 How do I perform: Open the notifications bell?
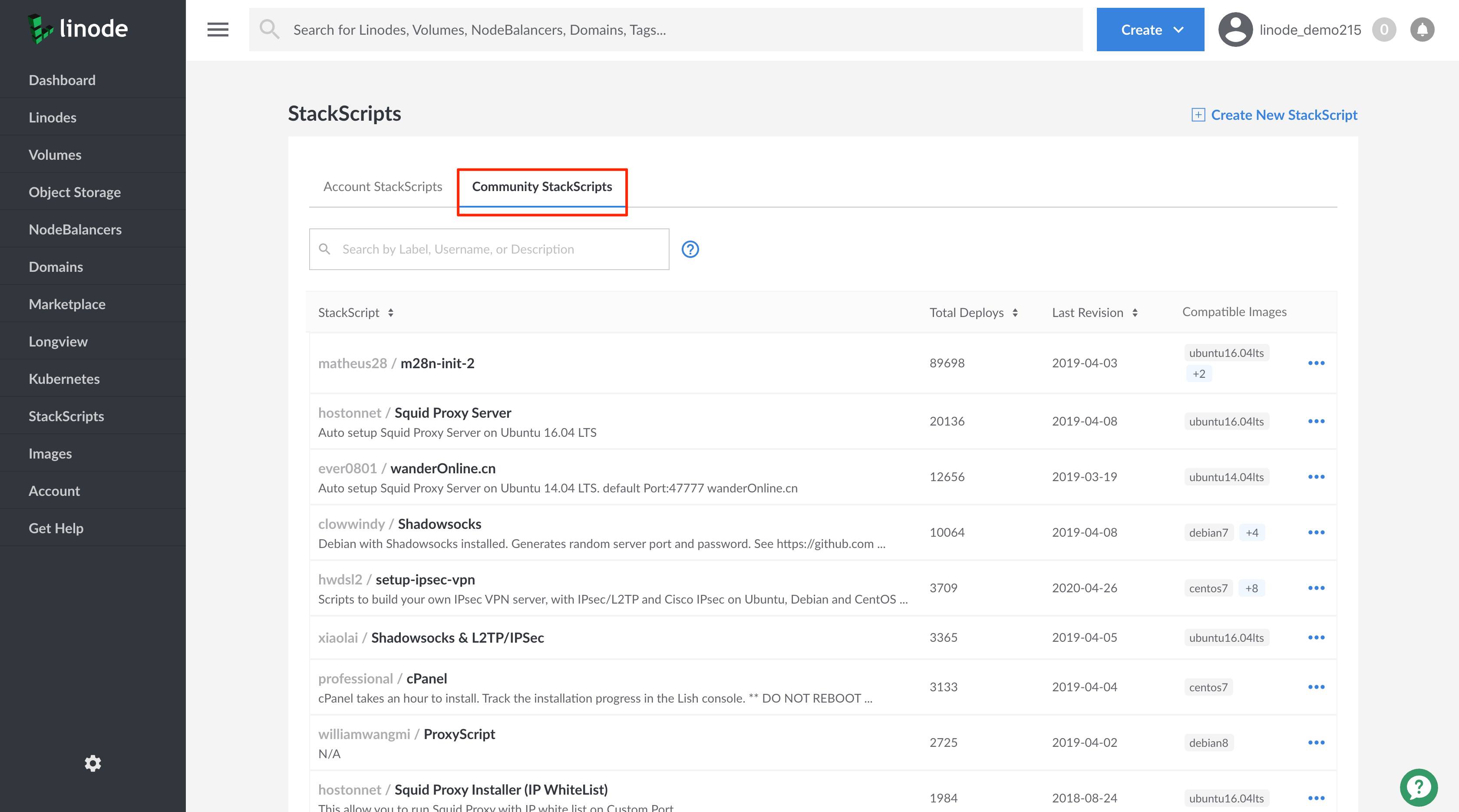pos(1422,30)
